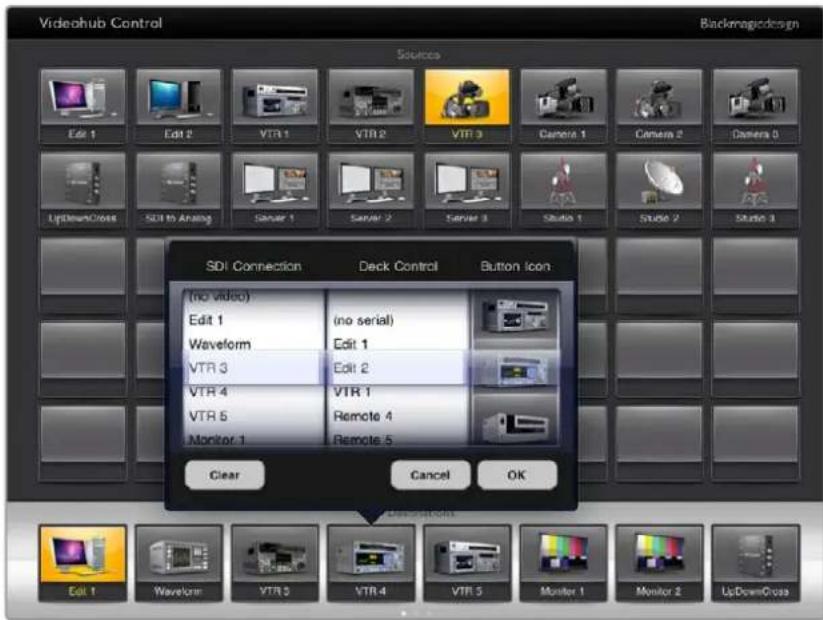
Task: Click the Cancel button
Action: (x=430, y=475)
